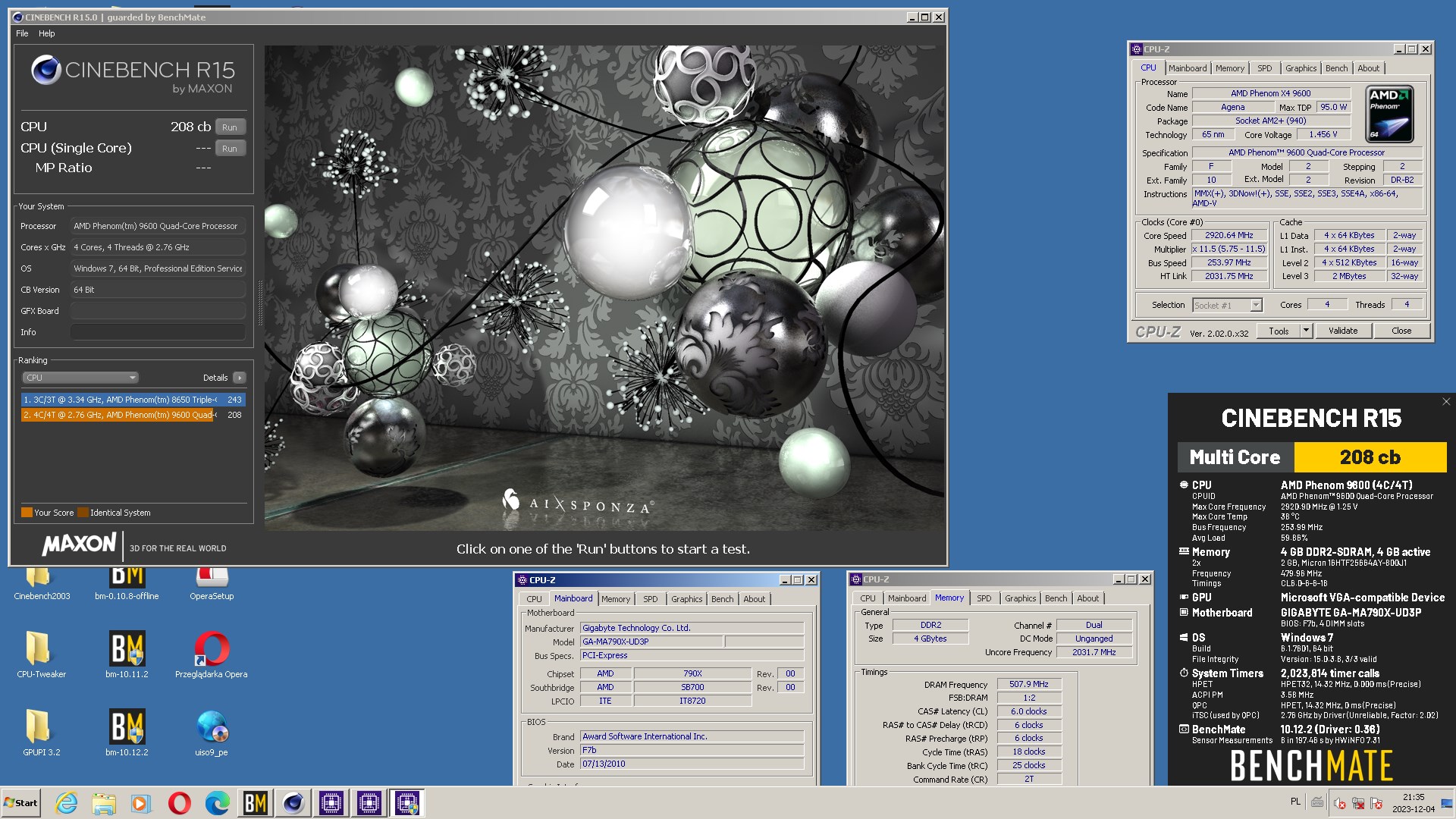The width and height of the screenshot is (1456, 819).
Task: Click the Validate button in CPU-Z
Action: (1342, 331)
